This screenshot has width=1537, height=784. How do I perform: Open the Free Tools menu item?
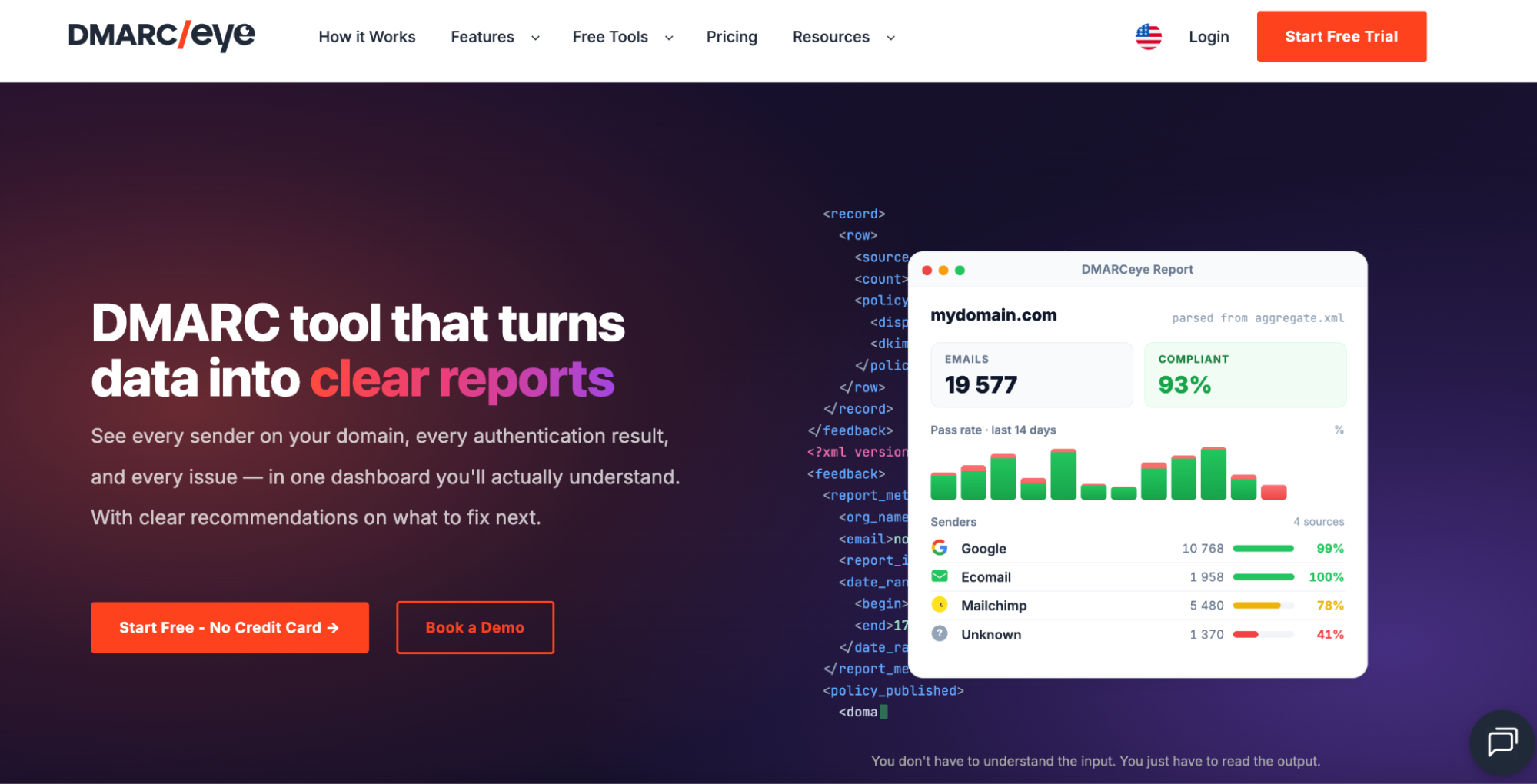[x=610, y=36]
